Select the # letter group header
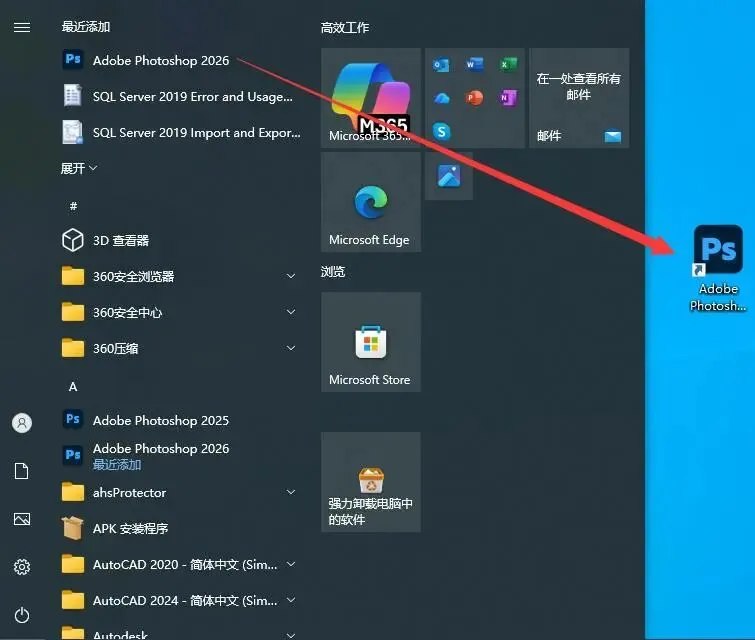 (73, 206)
